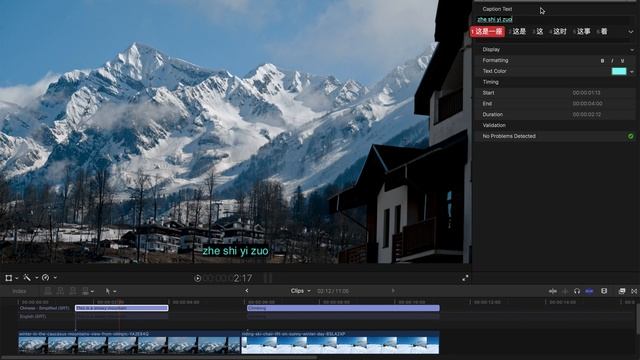Viewport: 640px width, 360px height.
Task: Open the cyan Text Color swatch
Action: 619,71
